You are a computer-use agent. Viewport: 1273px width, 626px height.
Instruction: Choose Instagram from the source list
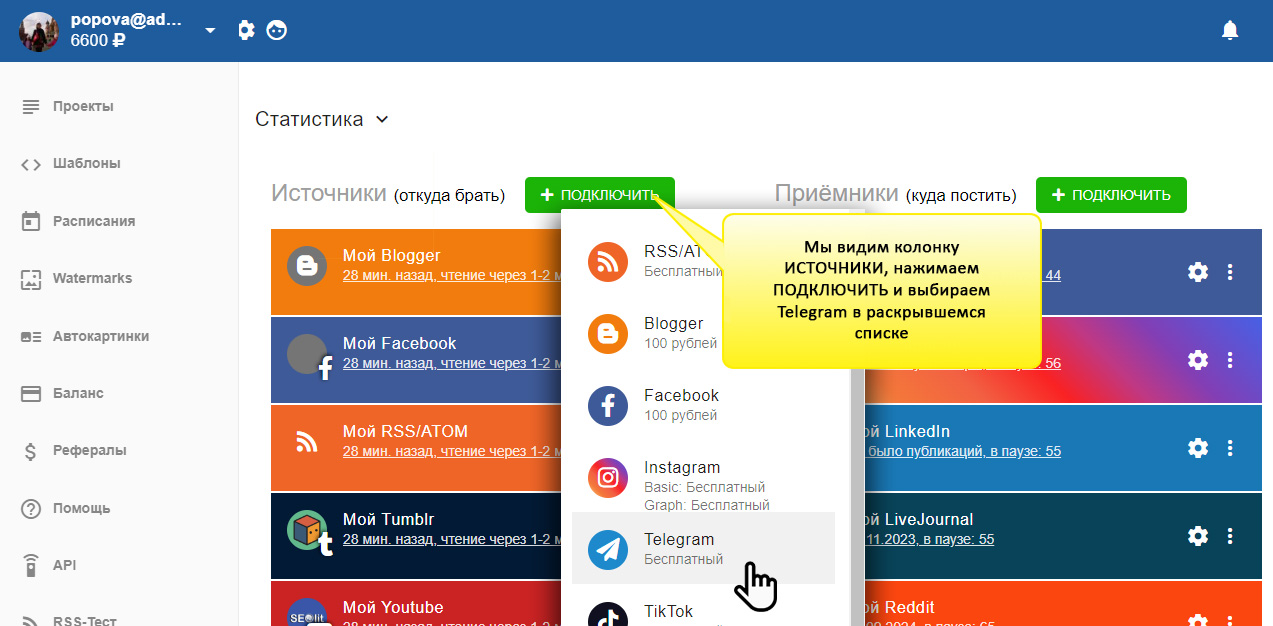[703, 478]
